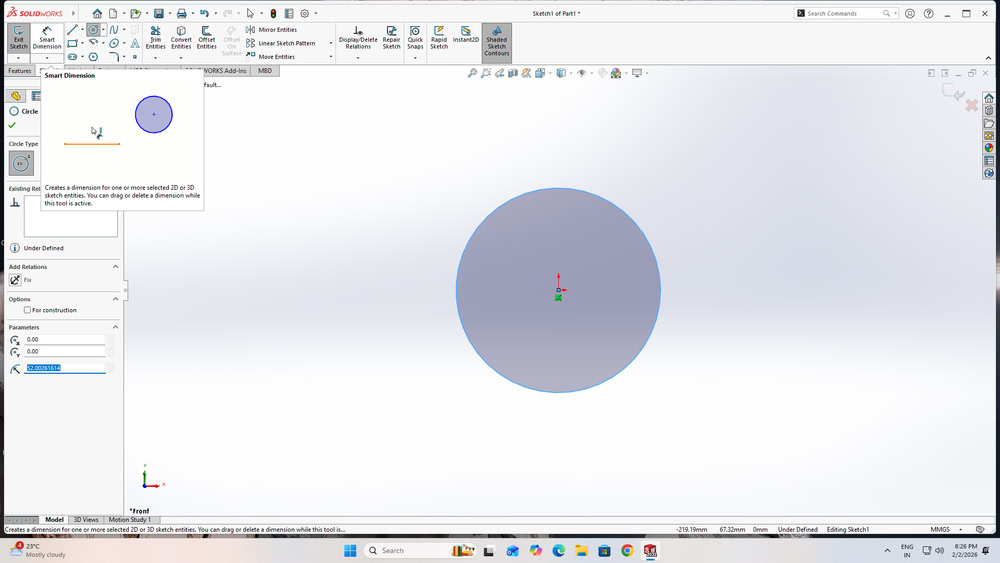This screenshot has width=1000, height=563.
Task: Add the Fix relation
Action: click(15, 280)
